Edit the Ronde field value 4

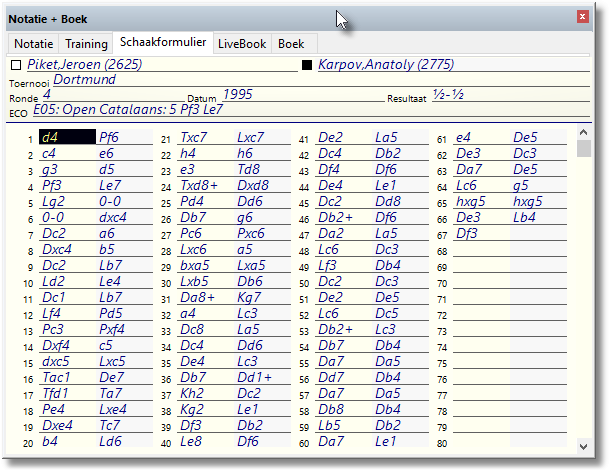(x=47, y=94)
